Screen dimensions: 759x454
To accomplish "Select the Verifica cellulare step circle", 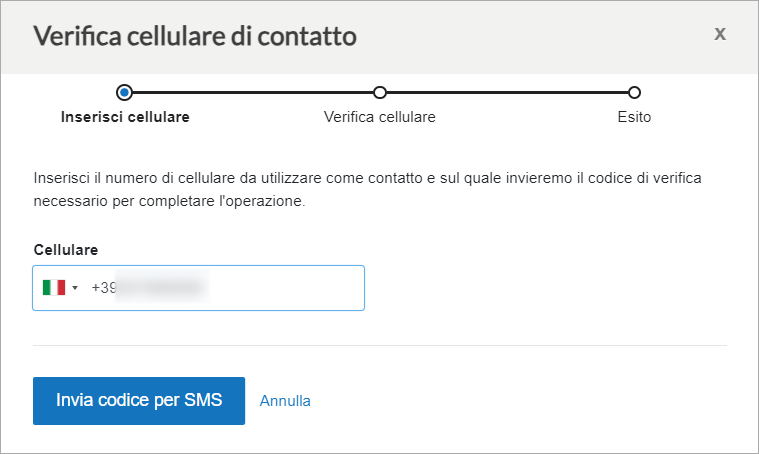I will tap(380, 92).
